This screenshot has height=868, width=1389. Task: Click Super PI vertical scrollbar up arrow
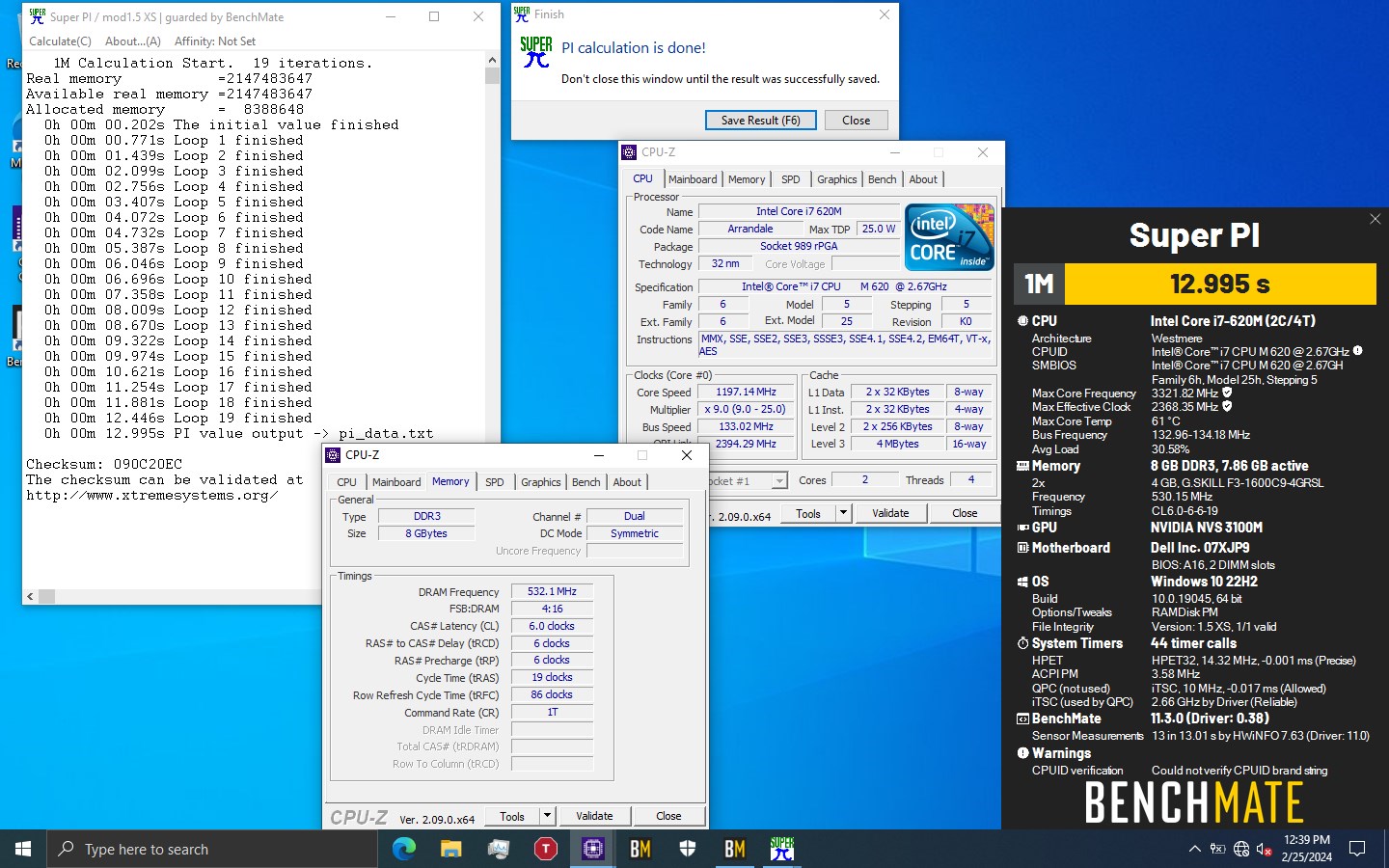click(x=492, y=61)
